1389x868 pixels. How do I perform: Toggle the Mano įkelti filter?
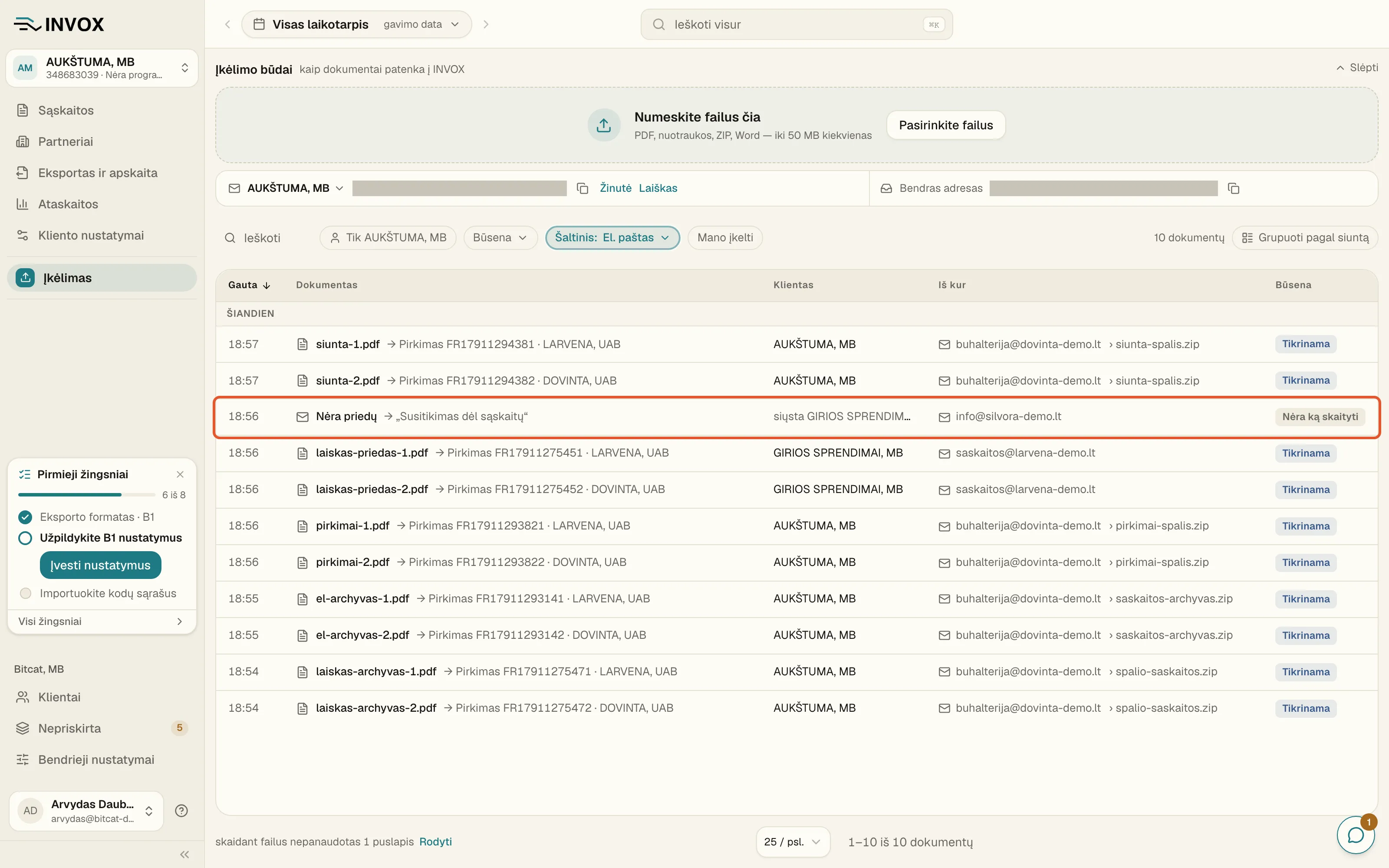pyautogui.click(x=725, y=238)
